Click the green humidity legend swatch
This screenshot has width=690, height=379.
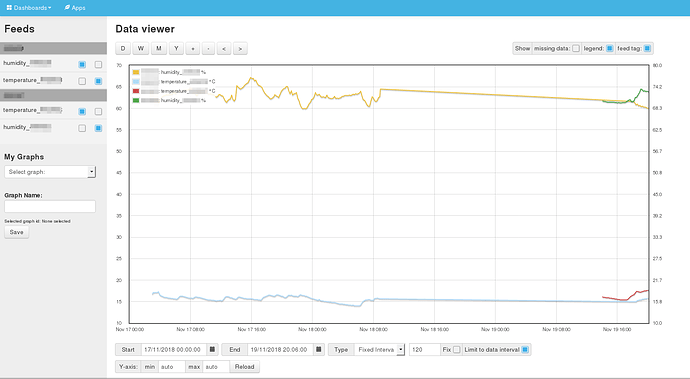click(136, 100)
